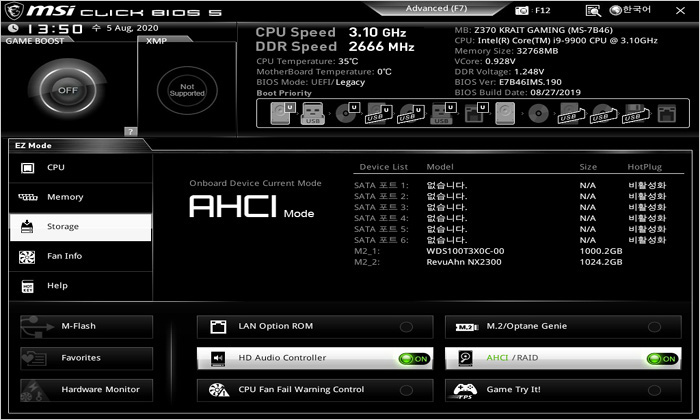This screenshot has width=700, height=420.
Task: Enable LAN Option ROM
Action: (315, 327)
